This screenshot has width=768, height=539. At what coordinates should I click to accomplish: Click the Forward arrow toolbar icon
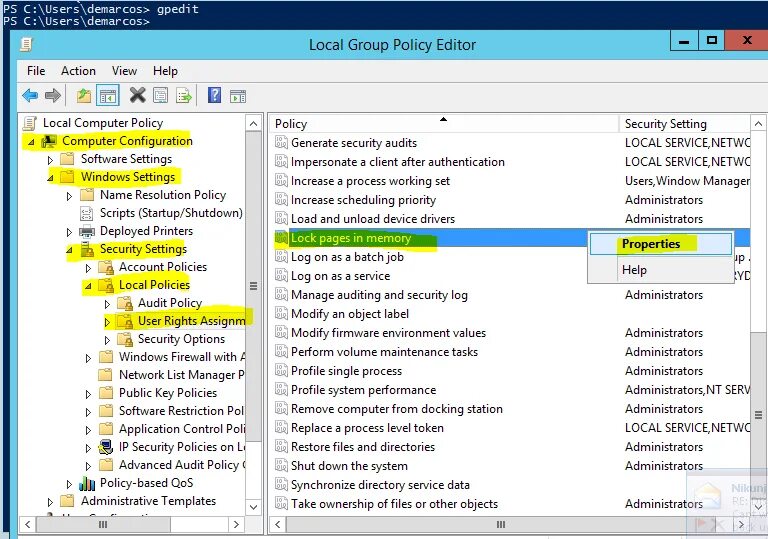pyautogui.click(x=53, y=95)
